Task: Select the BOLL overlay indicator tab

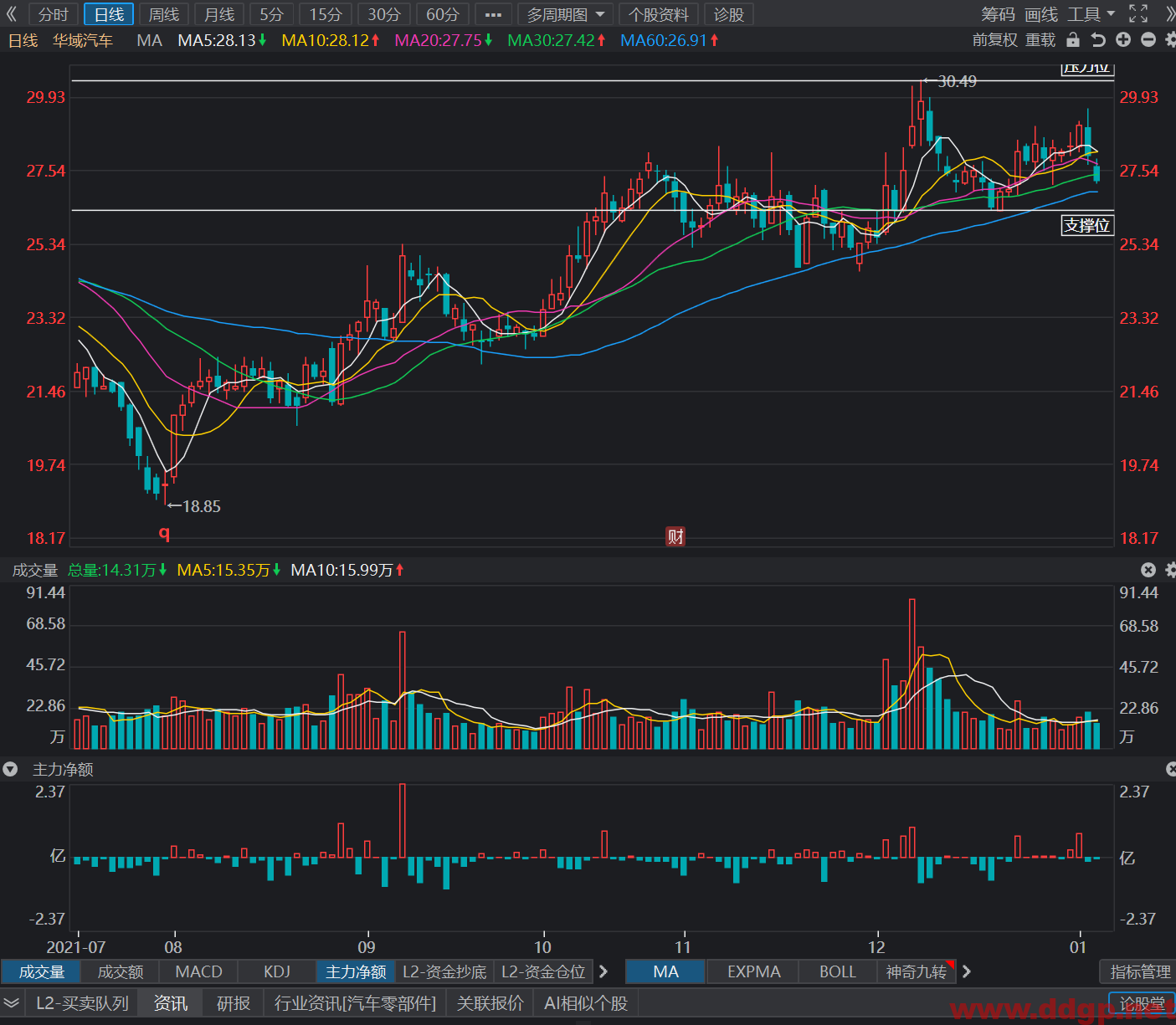Action: click(837, 971)
